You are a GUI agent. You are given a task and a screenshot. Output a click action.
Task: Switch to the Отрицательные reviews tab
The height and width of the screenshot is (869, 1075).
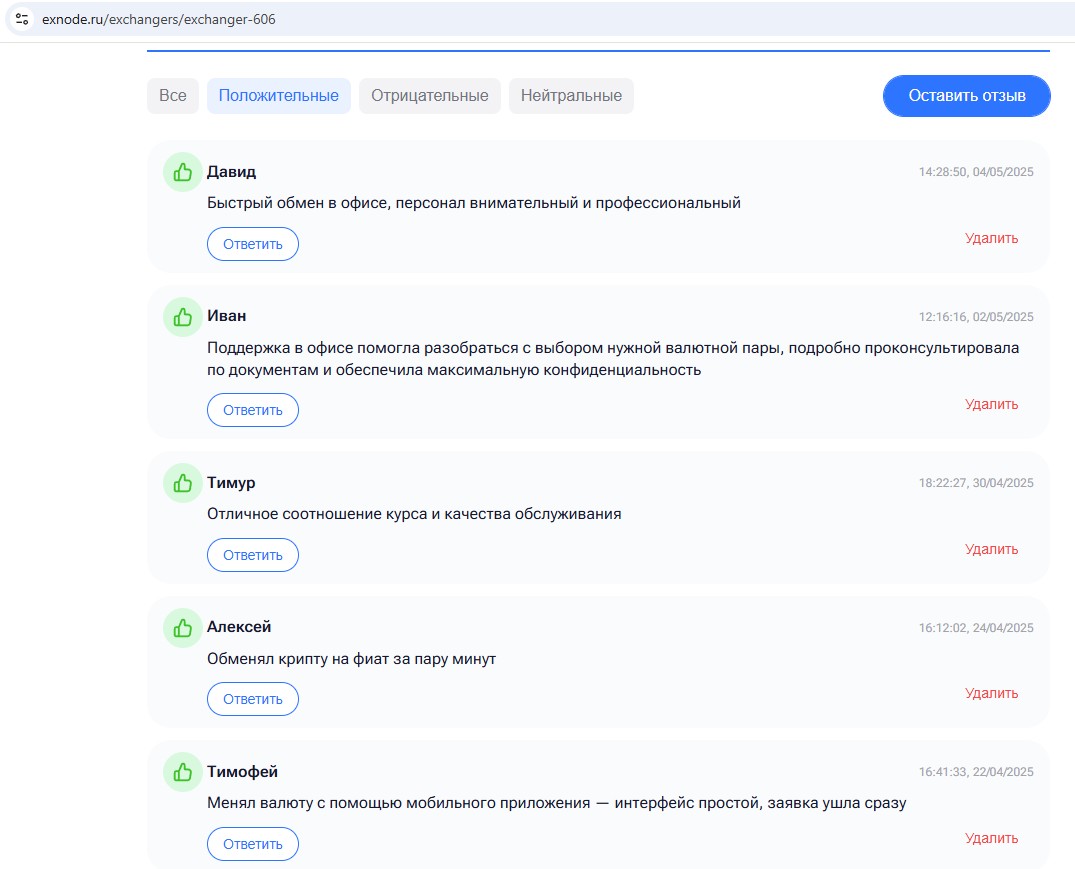click(x=429, y=96)
